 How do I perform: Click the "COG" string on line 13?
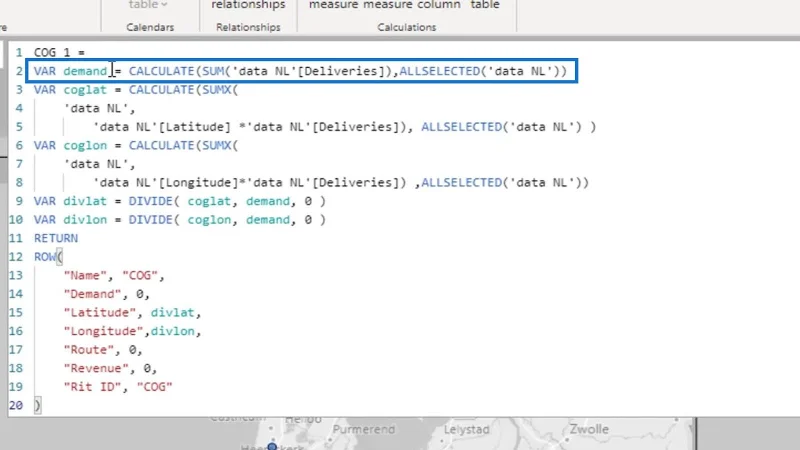tap(140, 276)
